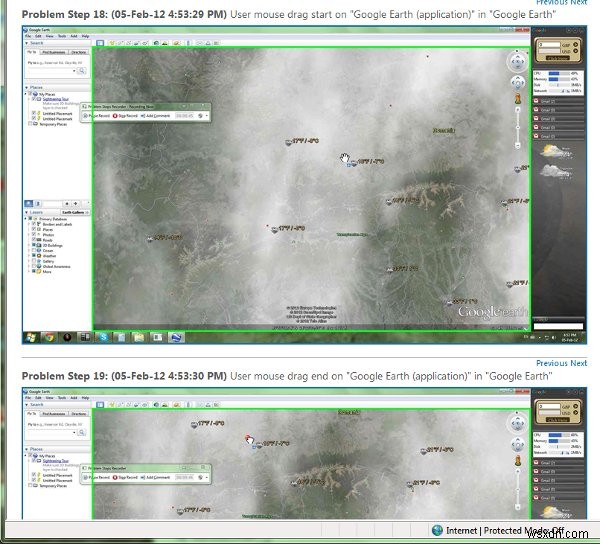Viewport: 600px width, 544px height.
Task: Click Add Placemark icon in Step 18 screenshot
Action: 112,43
